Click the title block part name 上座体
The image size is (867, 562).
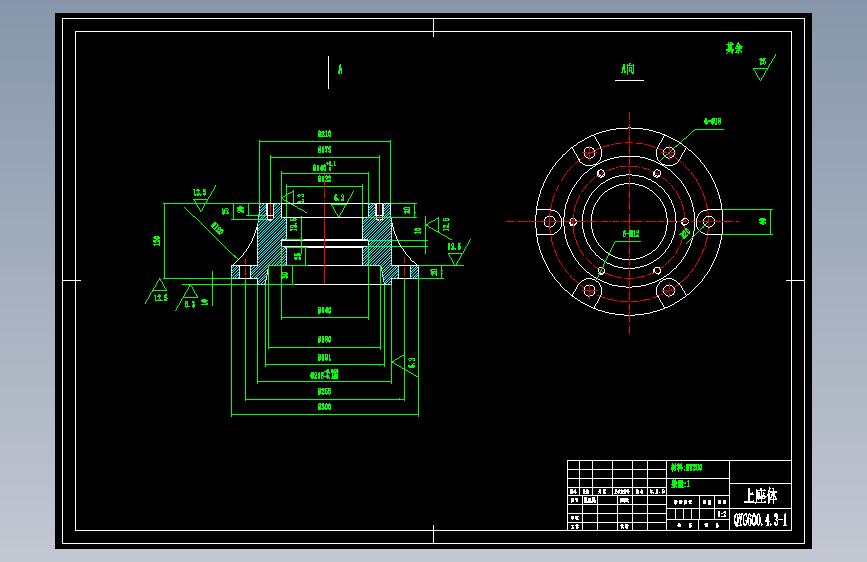[760, 496]
